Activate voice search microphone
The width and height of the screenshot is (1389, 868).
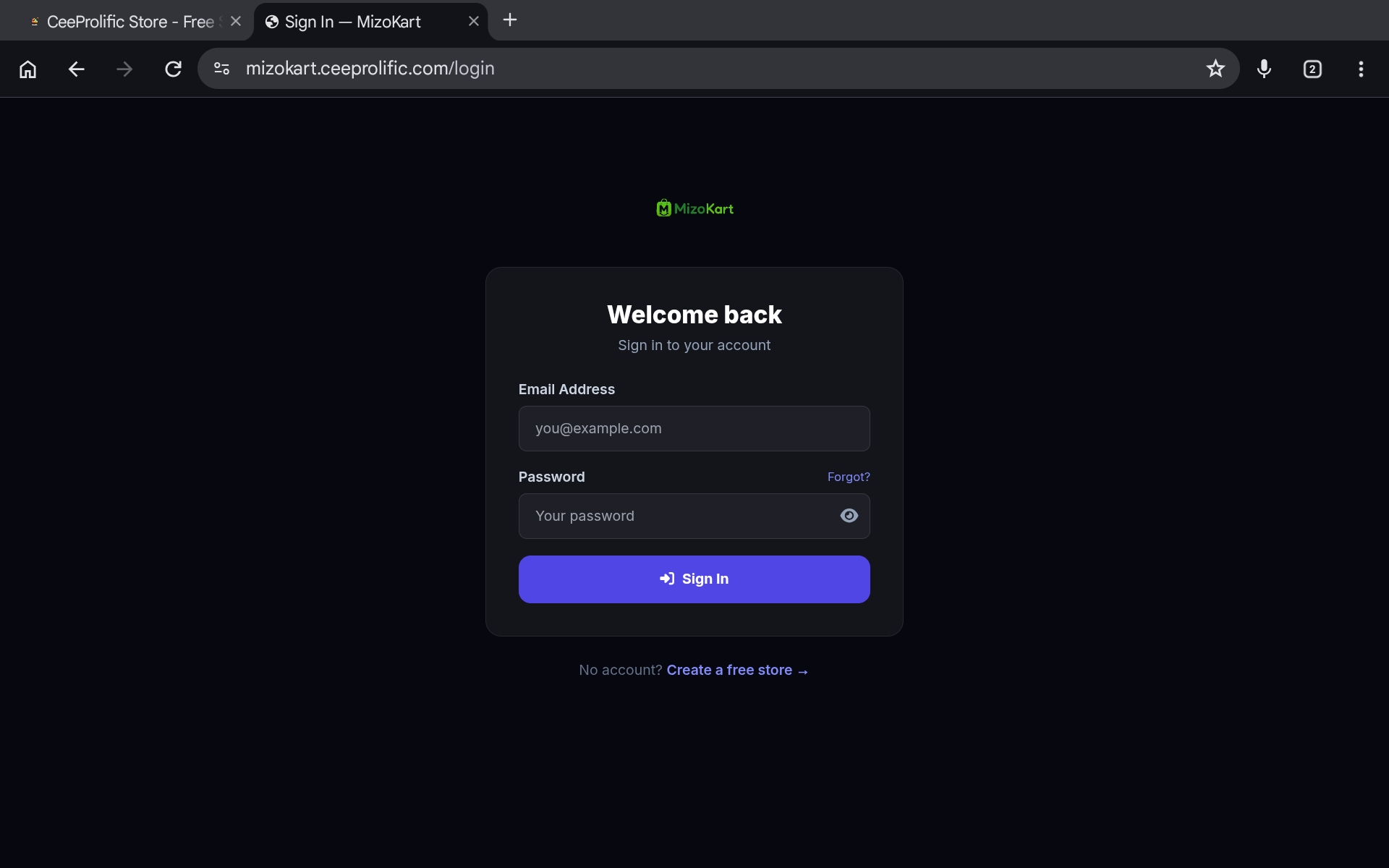coord(1264,69)
